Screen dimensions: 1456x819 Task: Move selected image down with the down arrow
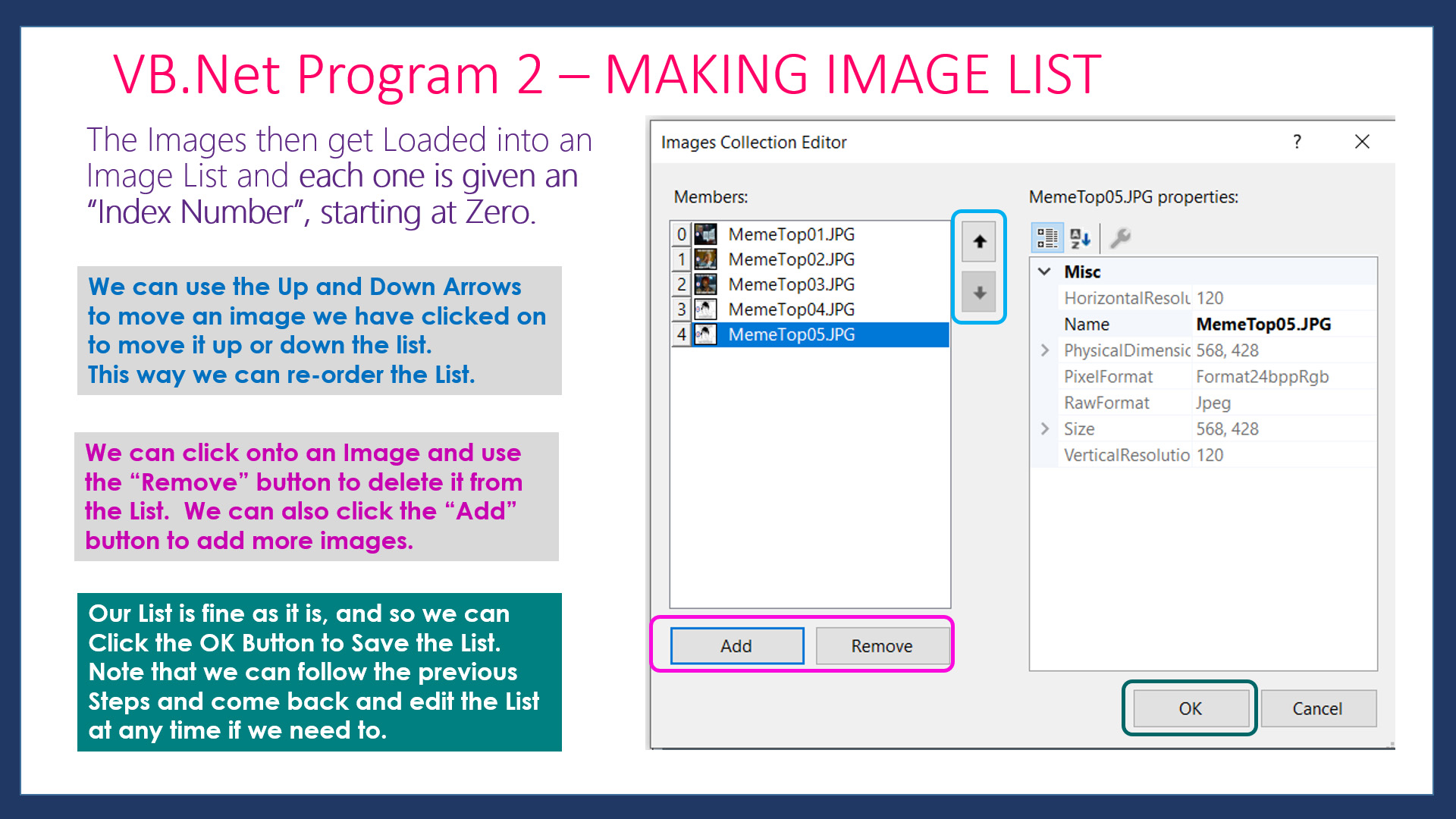tap(979, 293)
